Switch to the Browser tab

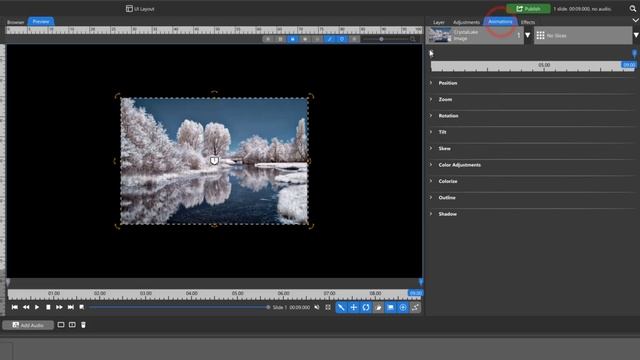click(x=16, y=22)
